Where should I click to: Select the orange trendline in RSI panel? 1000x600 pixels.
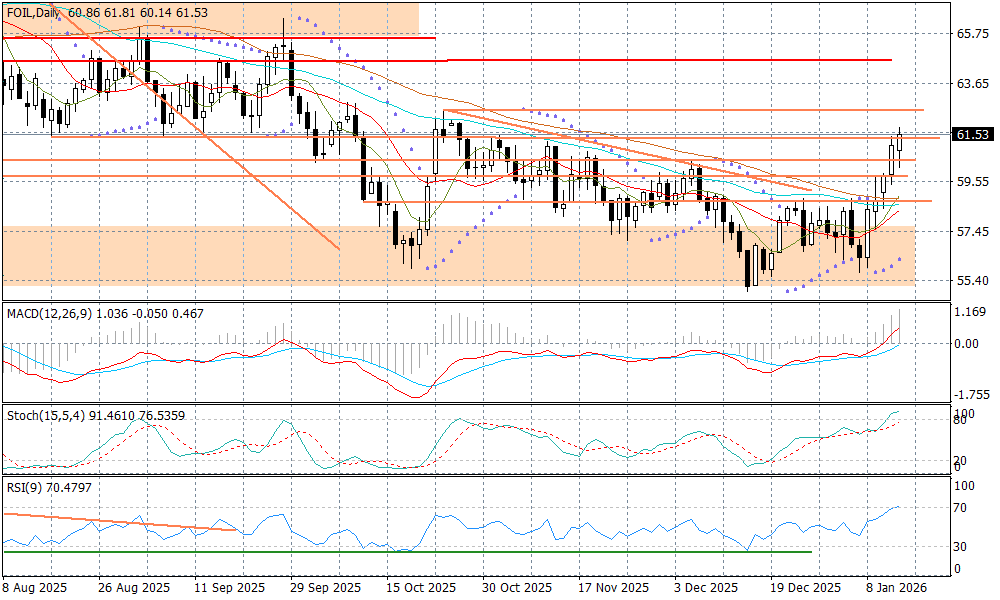click(120, 522)
